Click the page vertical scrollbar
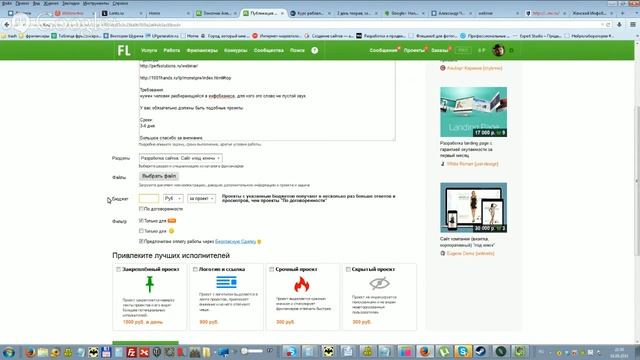This screenshot has width=640, height=360. click(637, 180)
